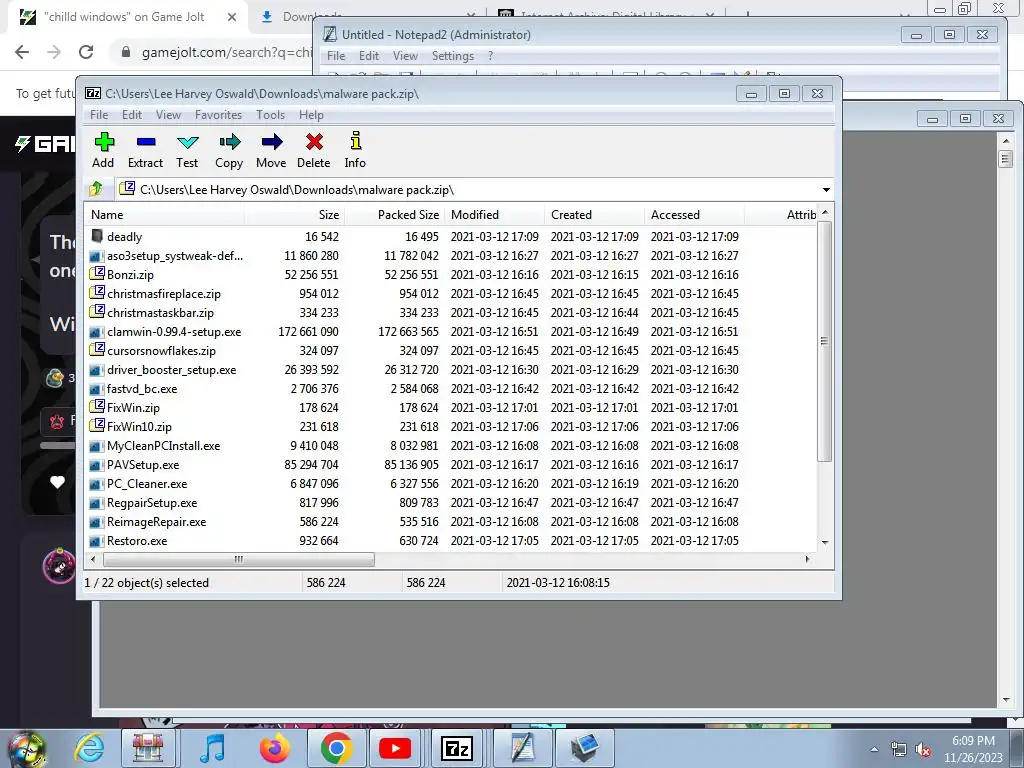The image size is (1024, 768).
Task: Open the Help menu in 7-Zip
Action: pos(311,115)
